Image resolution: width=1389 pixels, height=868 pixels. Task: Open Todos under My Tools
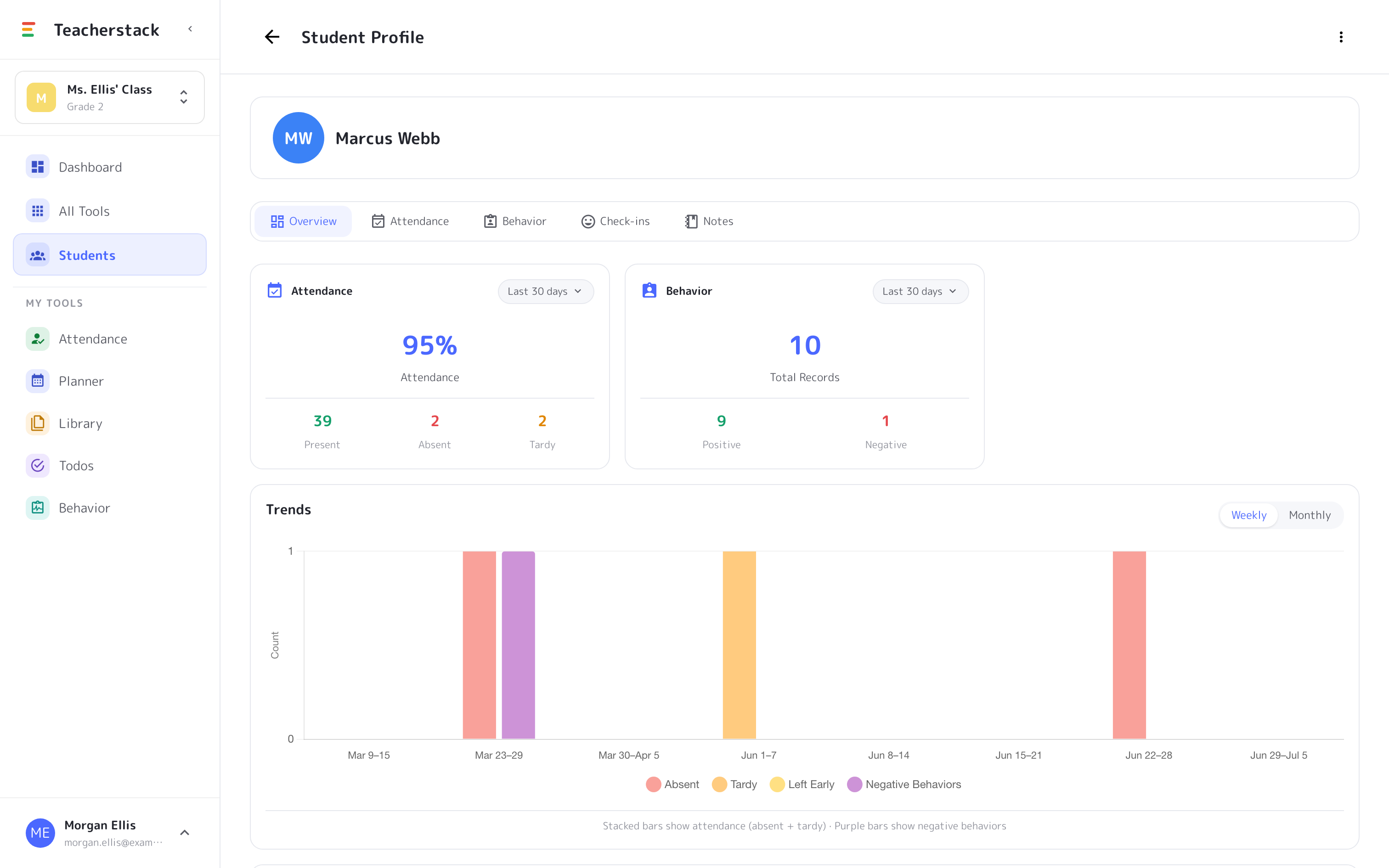[x=110, y=466]
